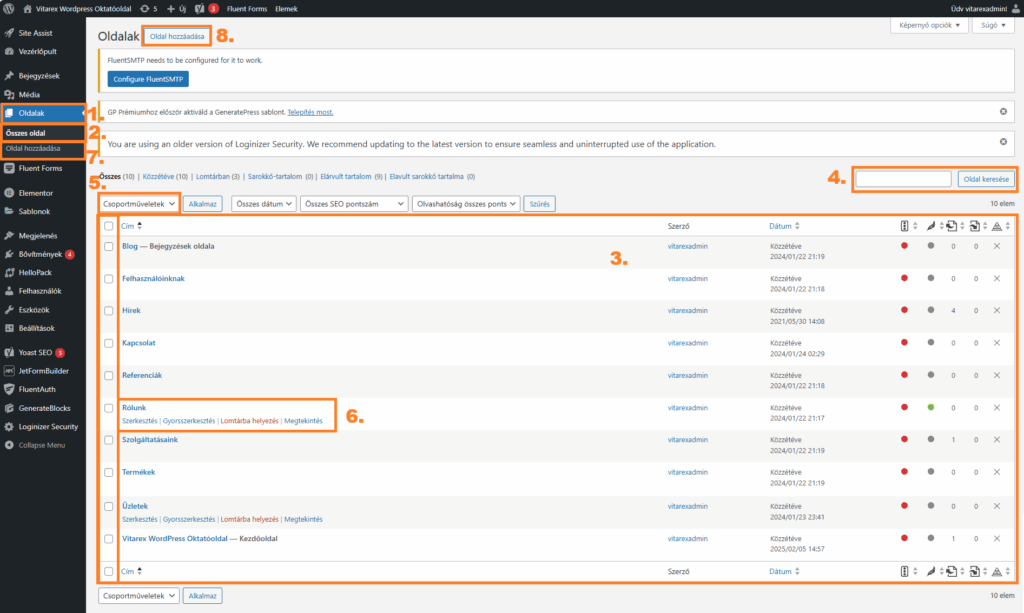The image size is (1024, 613).
Task: Open the WordPress logo menu in admin bar
Action: click(9, 8)
